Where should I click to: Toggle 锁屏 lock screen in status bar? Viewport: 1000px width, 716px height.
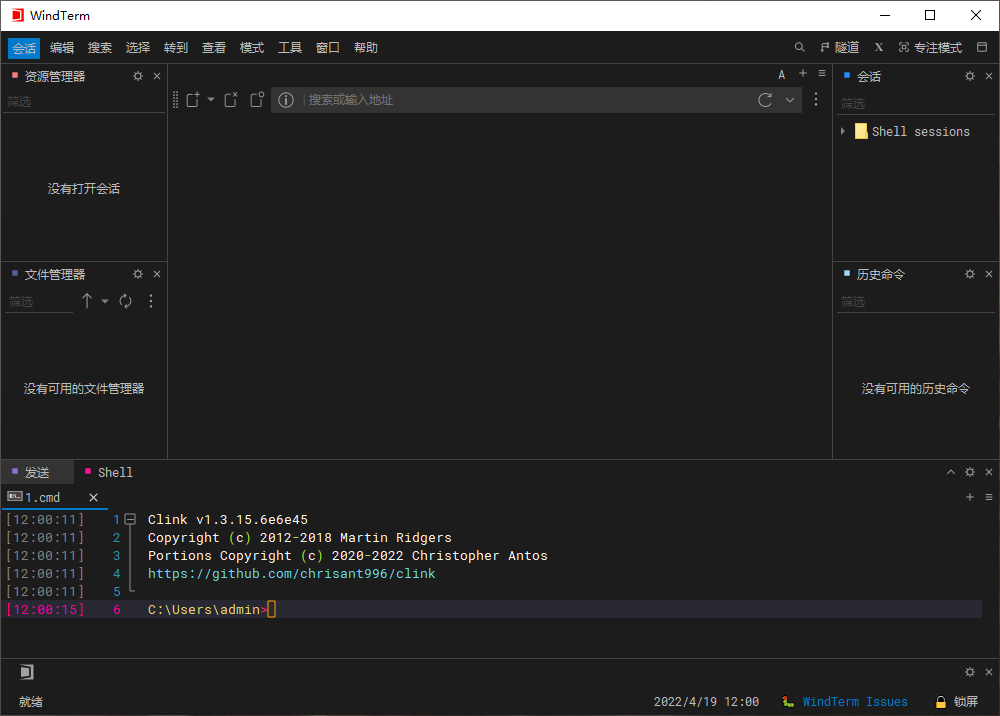tap(956, 702)
